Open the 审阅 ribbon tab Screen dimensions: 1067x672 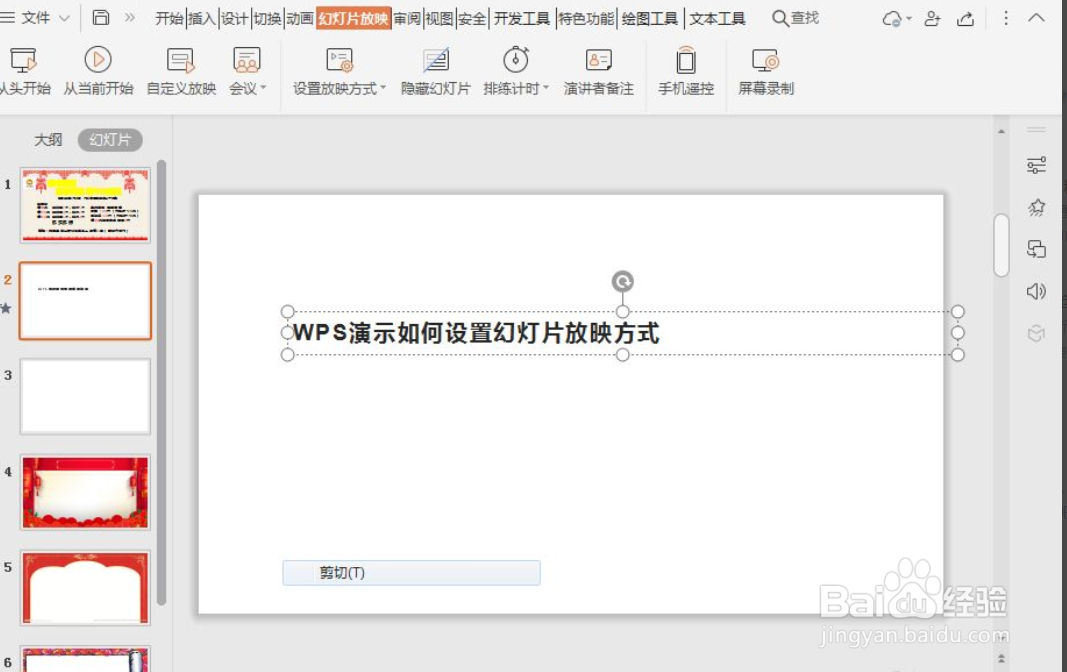tap(407, 18)
